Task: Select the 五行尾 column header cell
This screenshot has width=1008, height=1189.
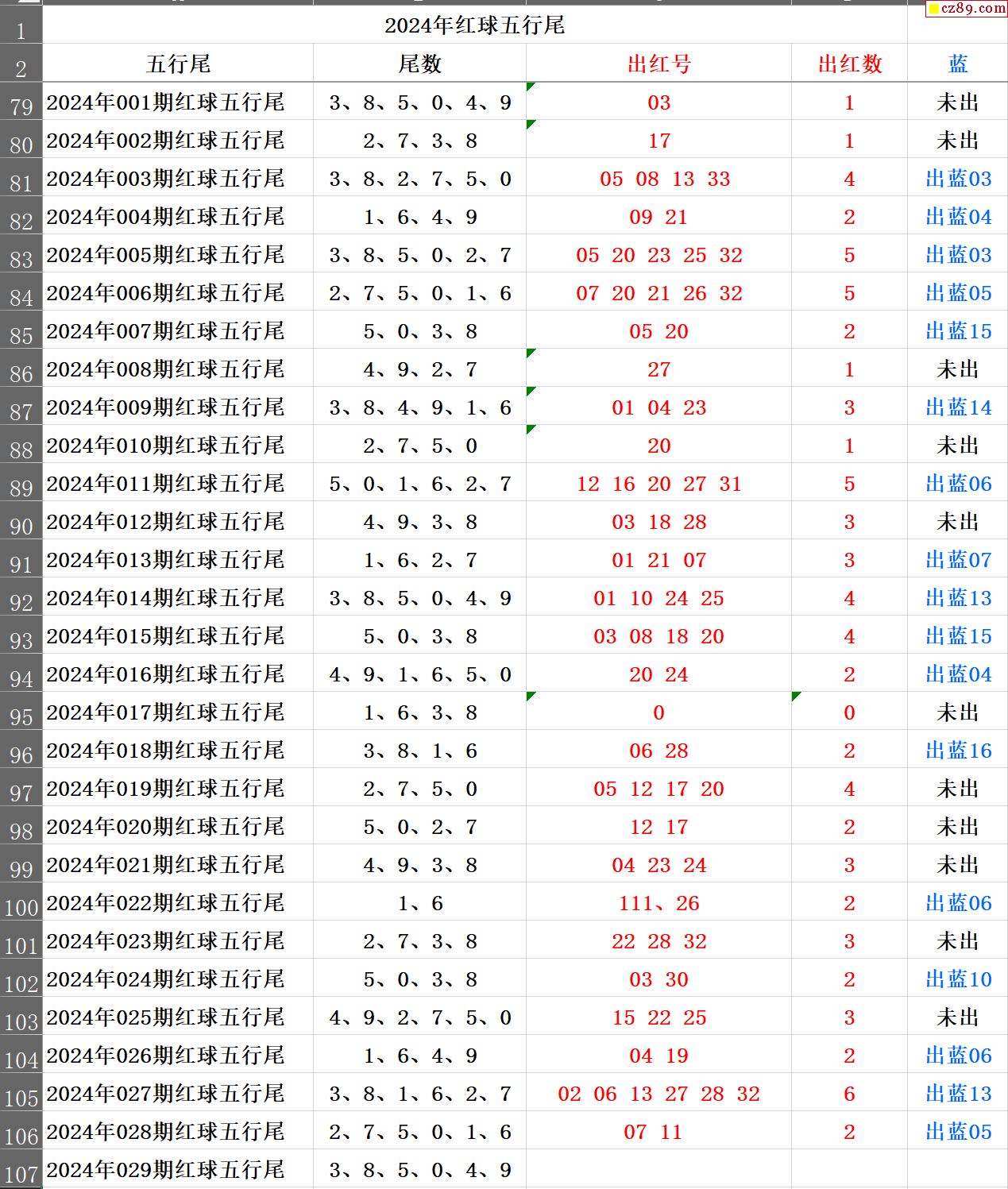Action: point(178,64)
